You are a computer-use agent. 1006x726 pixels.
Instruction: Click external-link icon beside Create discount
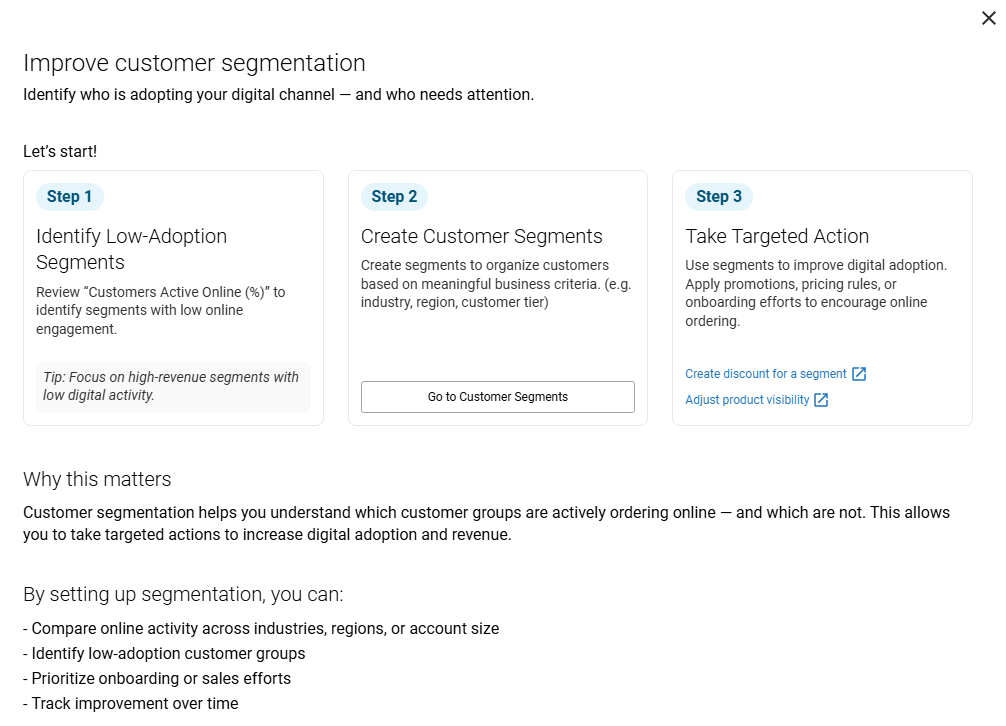click(x=858, y=374)
